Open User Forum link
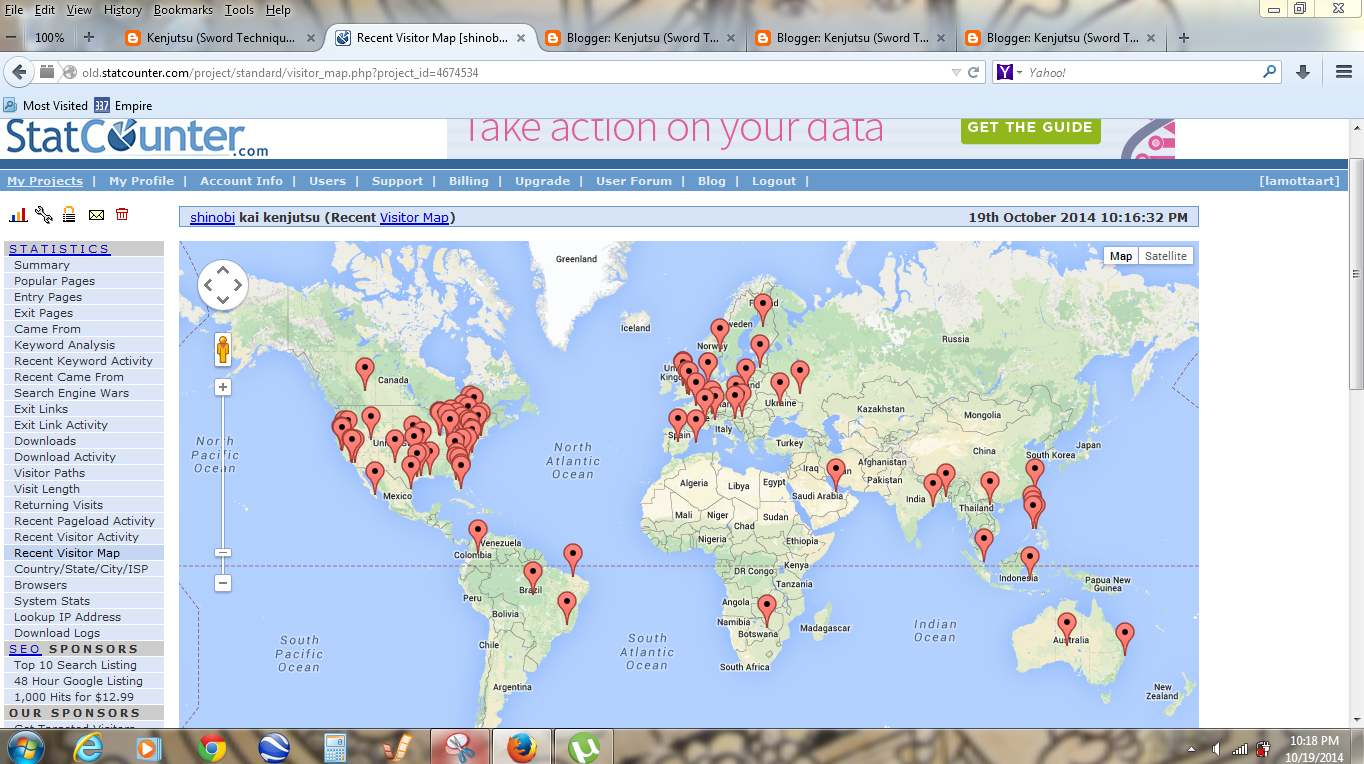This screenshot has width=1364, height=764. [634, 181]
